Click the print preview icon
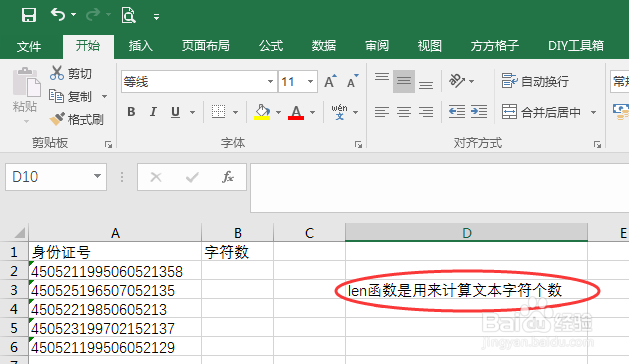Image resolution: width=629 pixels, height=364 pixels. 128,15
